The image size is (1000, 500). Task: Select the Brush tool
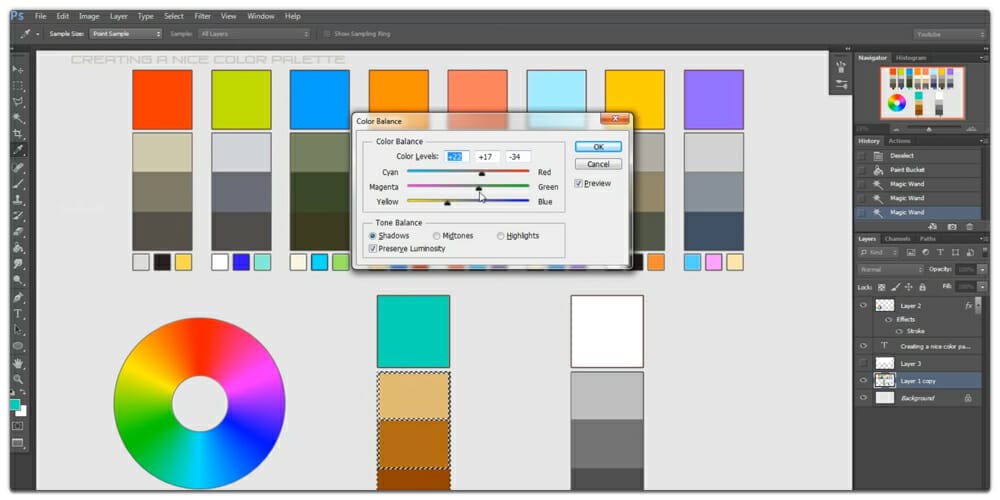[18, 184]
